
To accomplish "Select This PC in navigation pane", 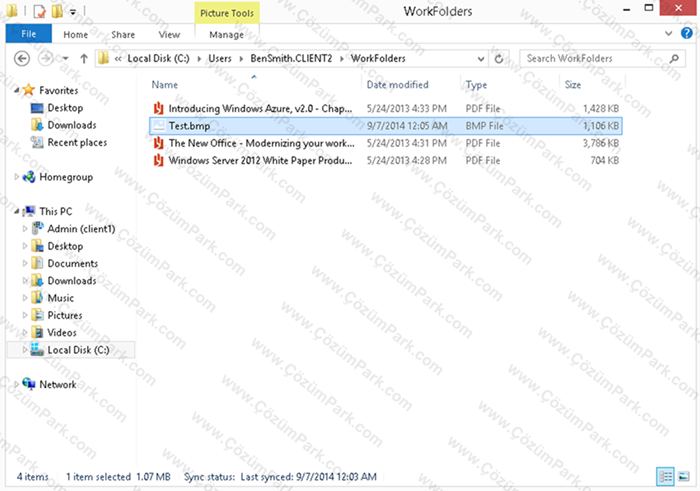I will pyautogui.click(x=55, y=212).
